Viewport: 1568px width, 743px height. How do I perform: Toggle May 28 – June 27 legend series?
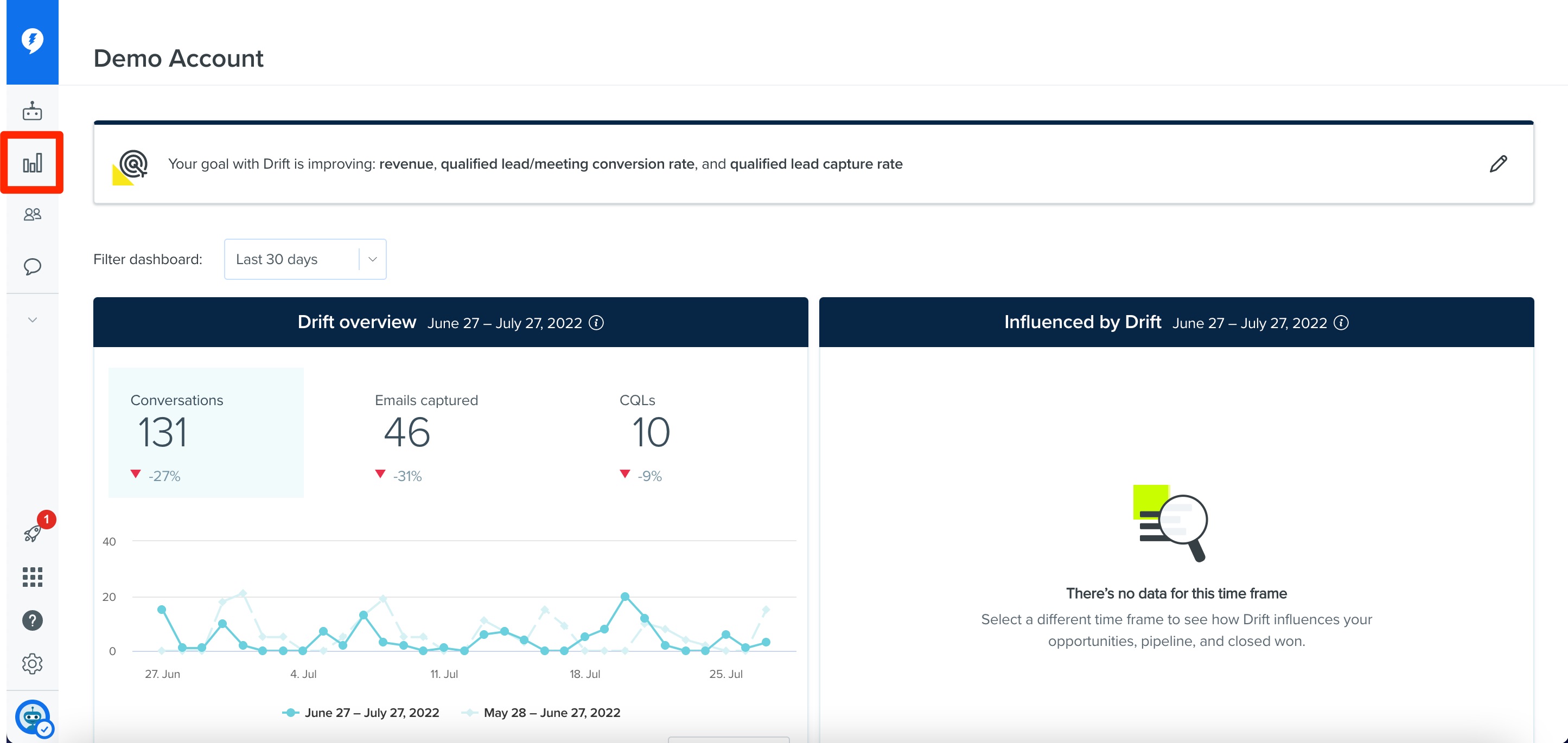click(540, 713)
